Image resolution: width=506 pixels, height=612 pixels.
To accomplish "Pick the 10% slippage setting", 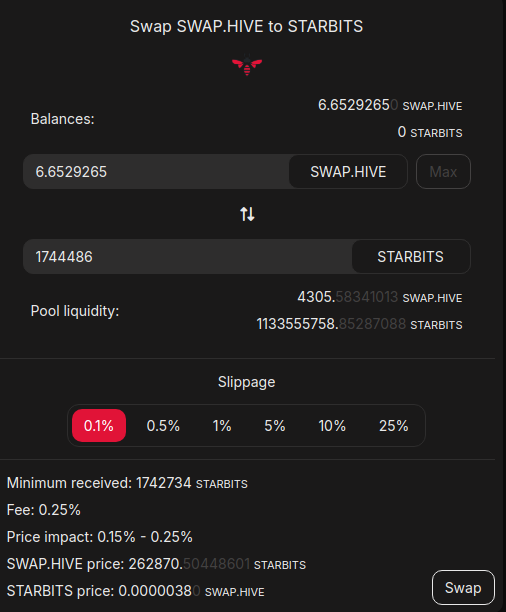I will point(332,425).
